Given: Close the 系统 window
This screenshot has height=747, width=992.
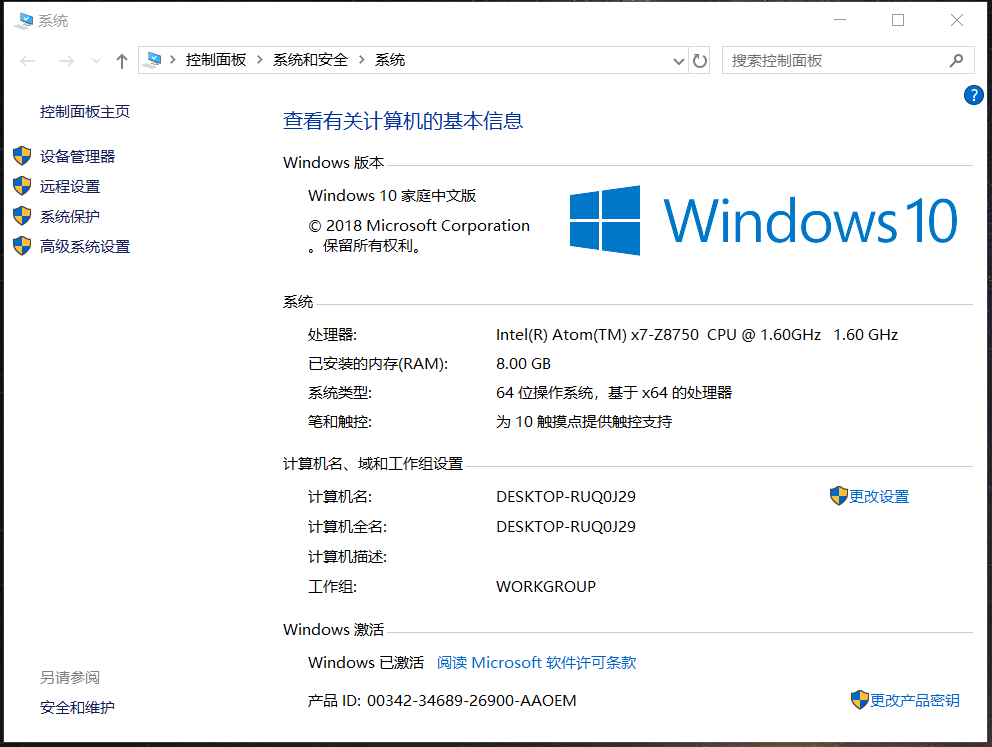Looking at the screenshot, I should coord(957,20).
